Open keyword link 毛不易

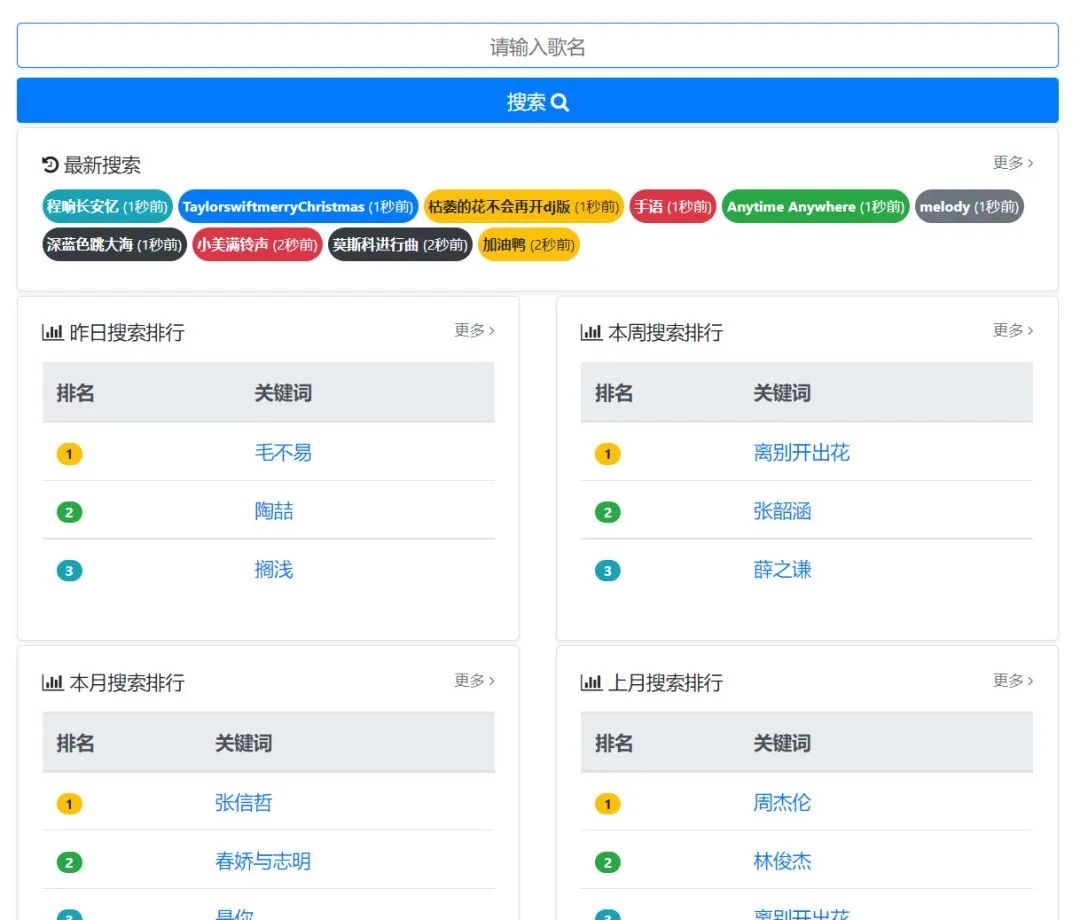[x=283, y=452]
